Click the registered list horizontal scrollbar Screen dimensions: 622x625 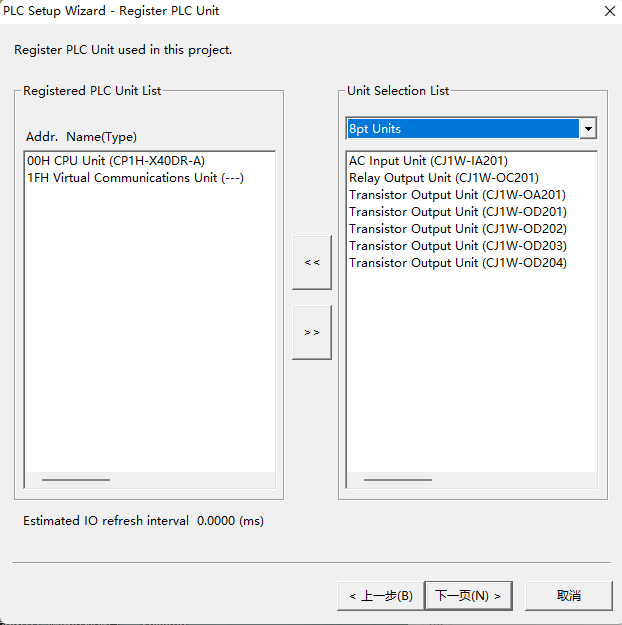pos(150,480)
